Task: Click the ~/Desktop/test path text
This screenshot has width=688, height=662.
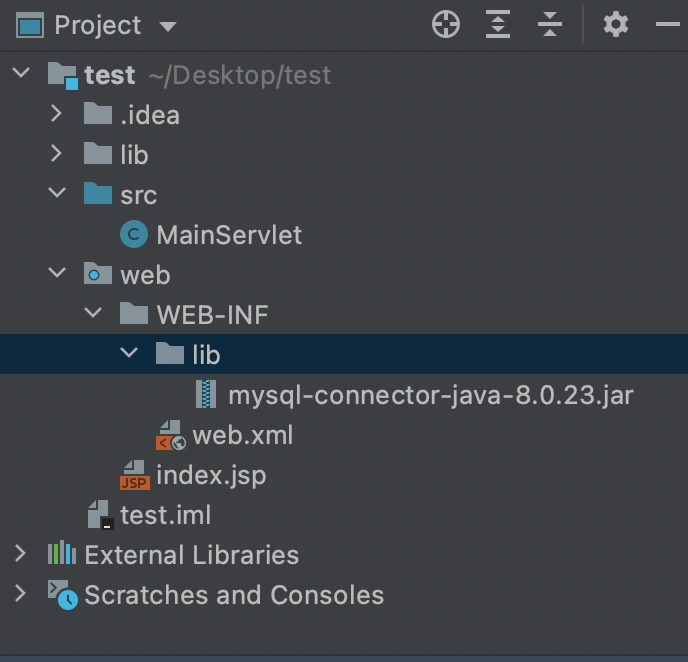Action: coord(240,75)
